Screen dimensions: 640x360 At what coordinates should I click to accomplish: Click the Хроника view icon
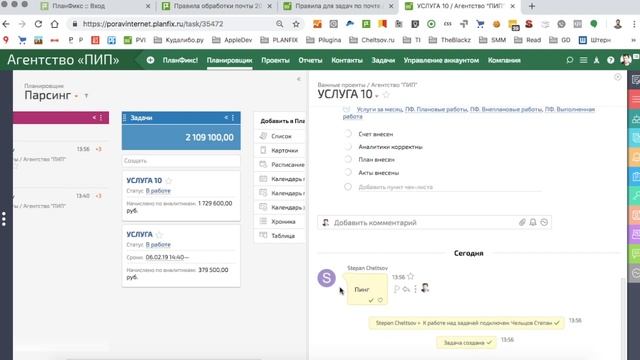pyautogui.click(x=263, y=221)
